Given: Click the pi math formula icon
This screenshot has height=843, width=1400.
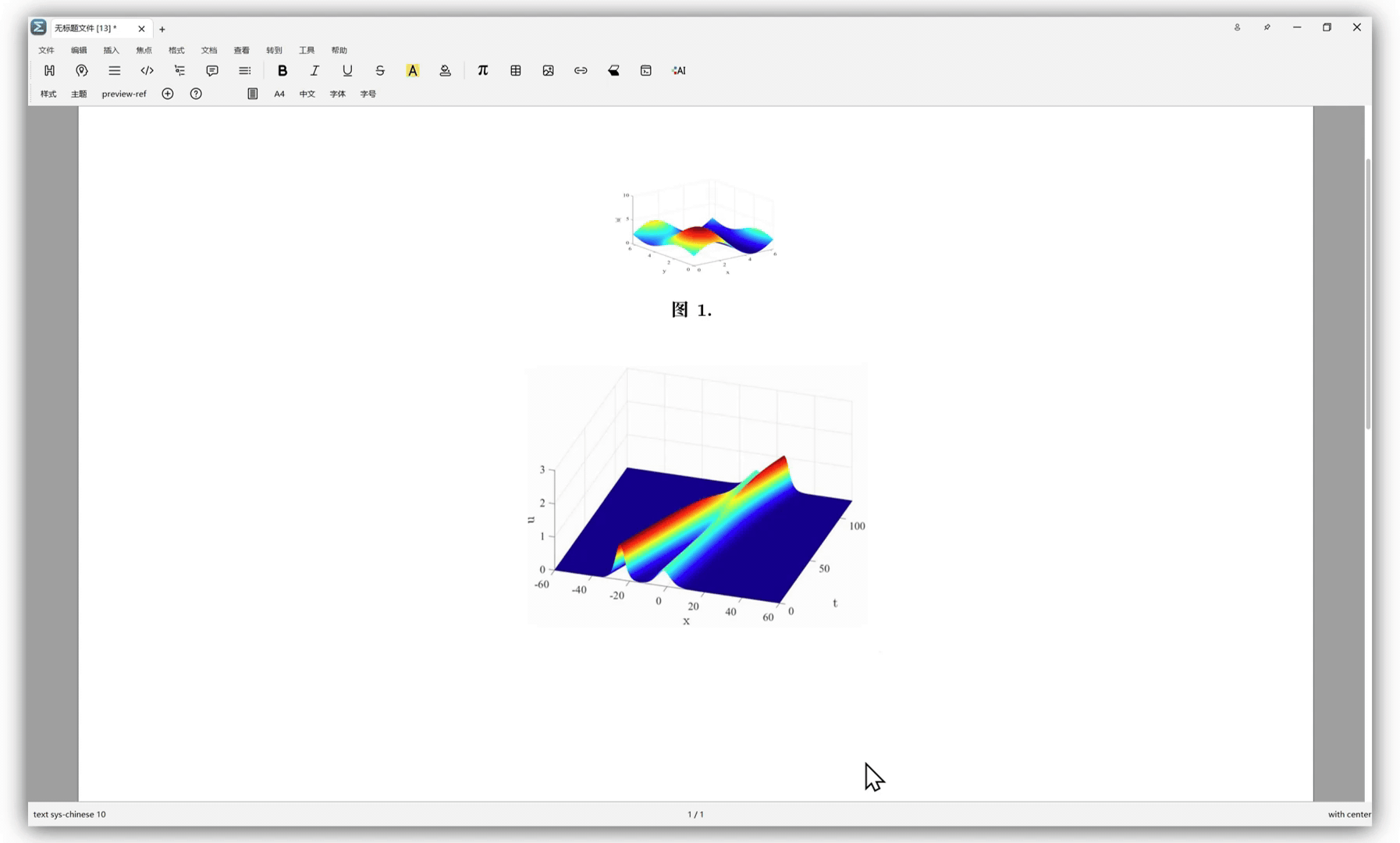Looking at the screenshot, I should point(483,70).
